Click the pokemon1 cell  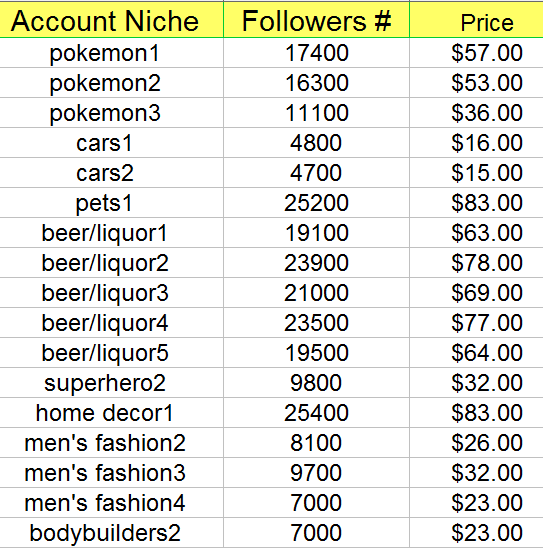click(x=111, y=53)
